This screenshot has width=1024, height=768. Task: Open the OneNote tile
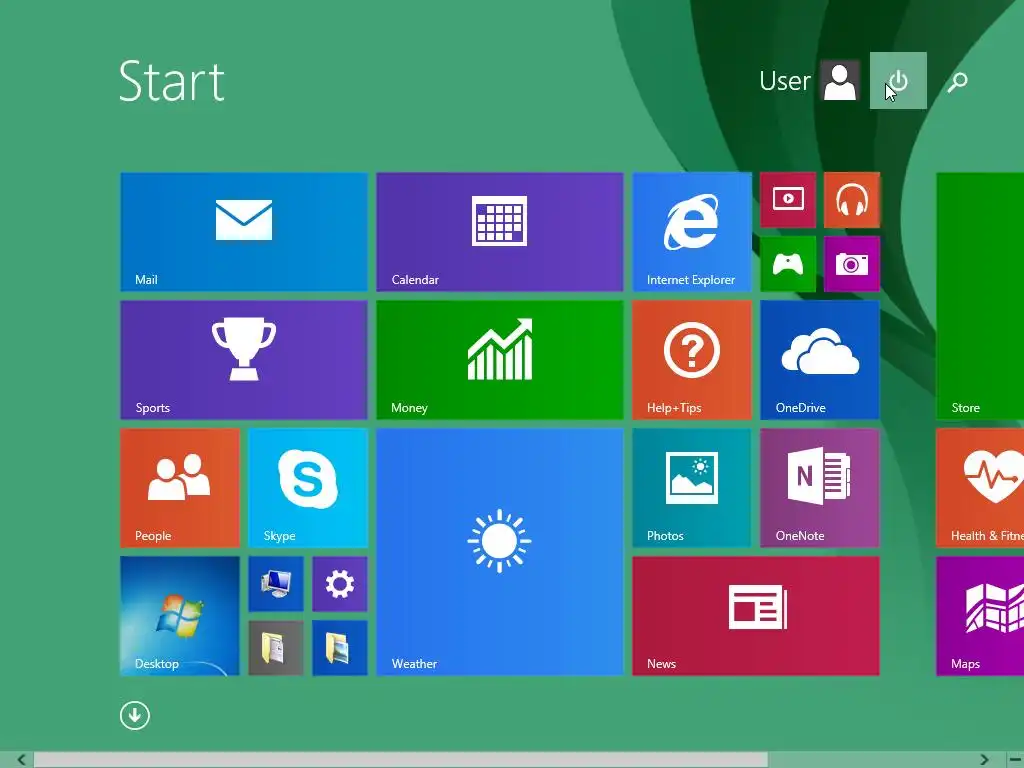click(820, 487)
